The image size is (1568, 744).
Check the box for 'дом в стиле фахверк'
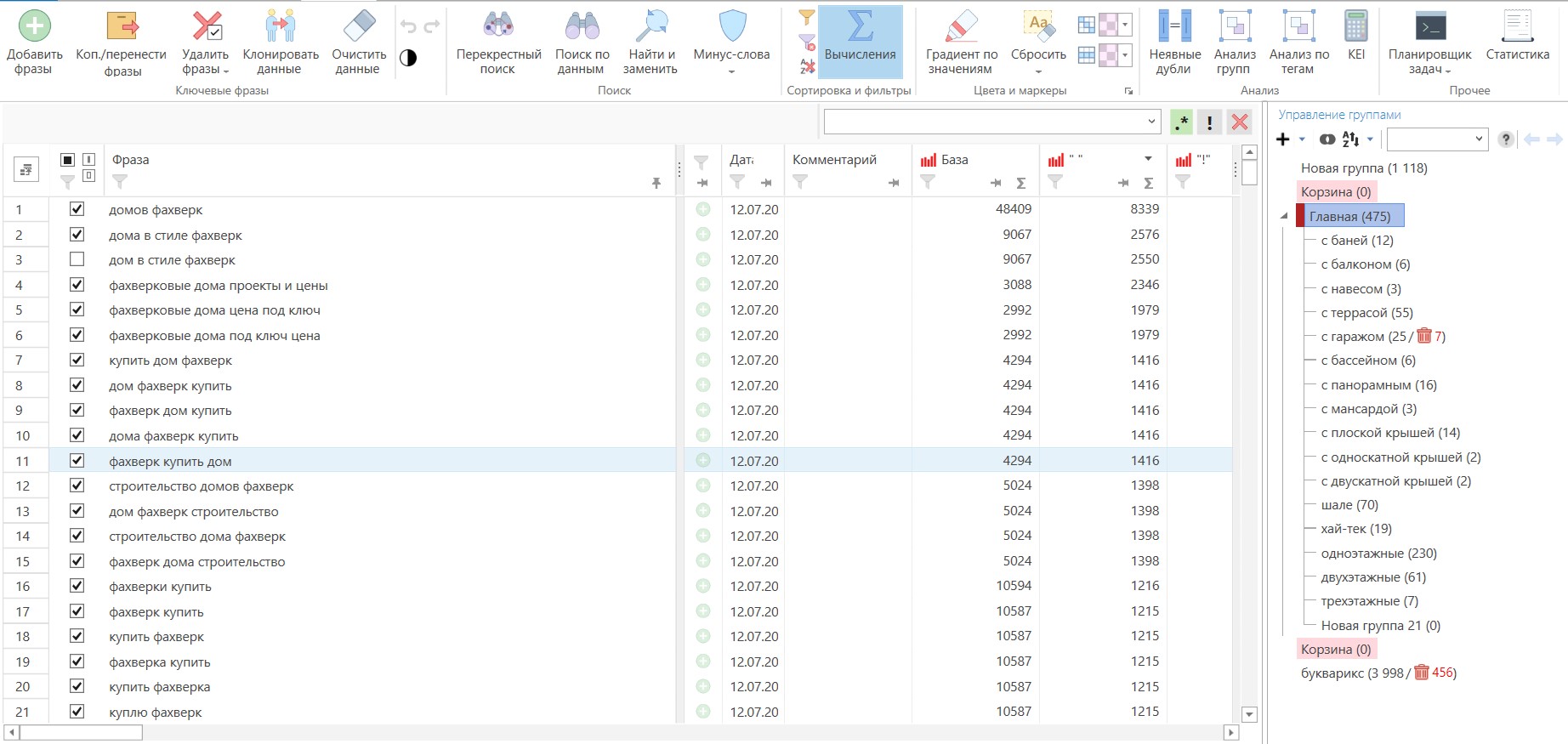[x=77, y=259]
